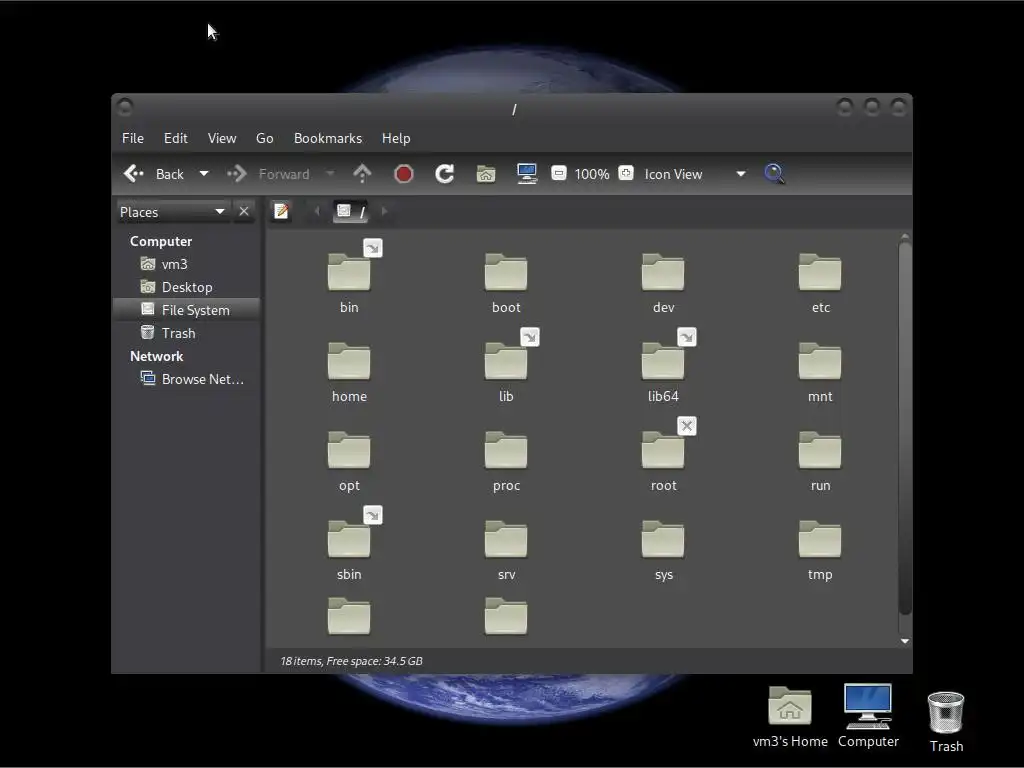Click the Trash icon on desktop
Screen dimensions: 1024x768
coord(946,714)
